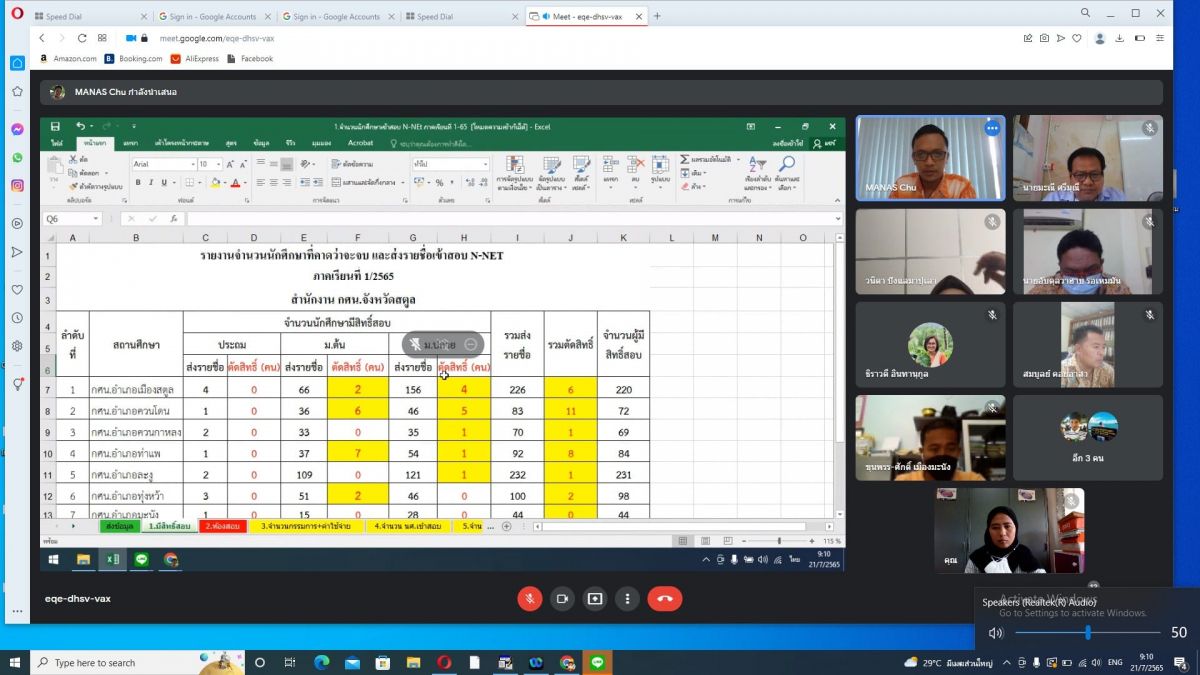The image size is (1200, 675).
Task: Open the Opera main menu logo
Action: (x=17, y=14)
